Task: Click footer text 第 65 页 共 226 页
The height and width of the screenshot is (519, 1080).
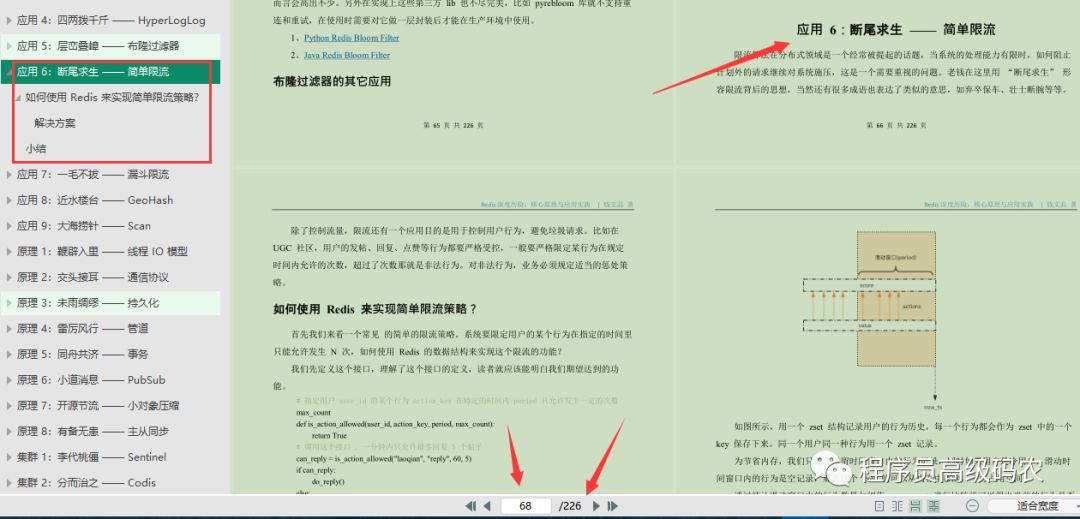Action: [453, 125]
